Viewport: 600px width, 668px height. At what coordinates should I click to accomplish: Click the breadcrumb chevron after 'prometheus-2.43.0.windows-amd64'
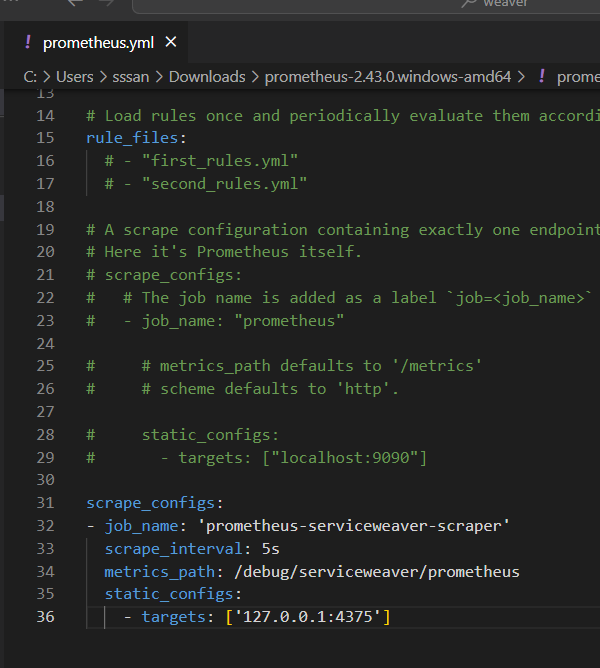pos(521,77)
